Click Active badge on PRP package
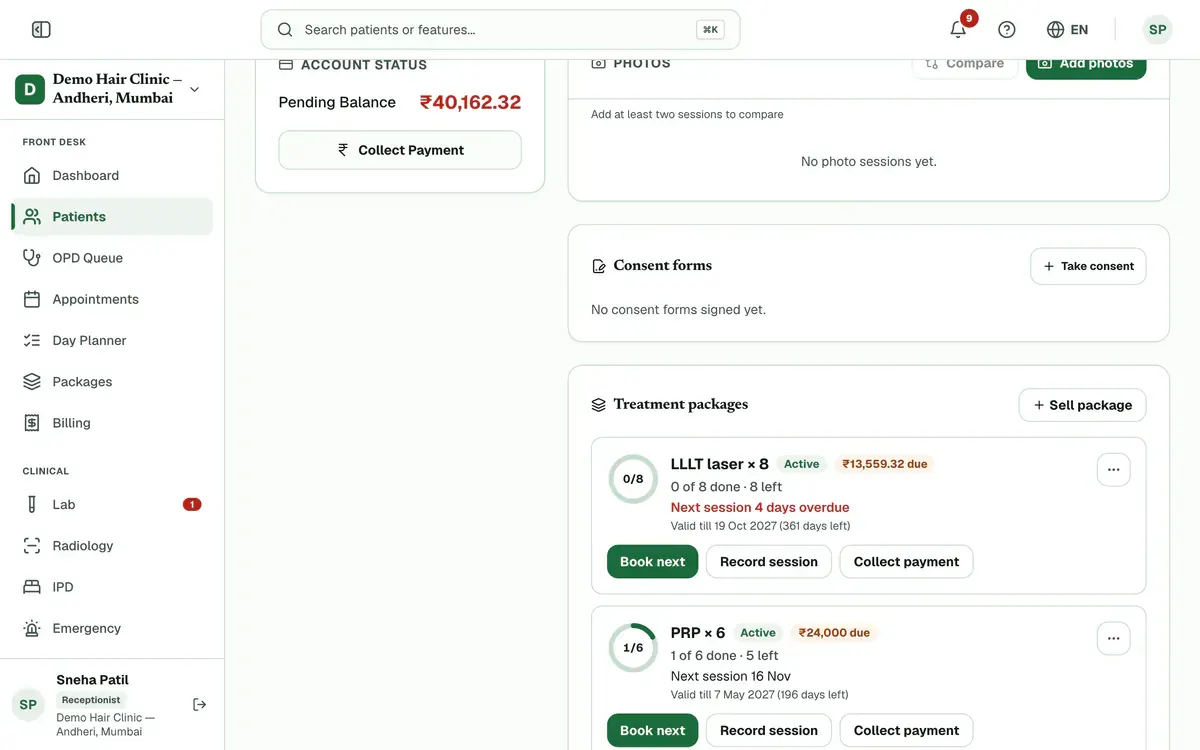The height and width of the screenshot is (750, 1200). [757, 633]
